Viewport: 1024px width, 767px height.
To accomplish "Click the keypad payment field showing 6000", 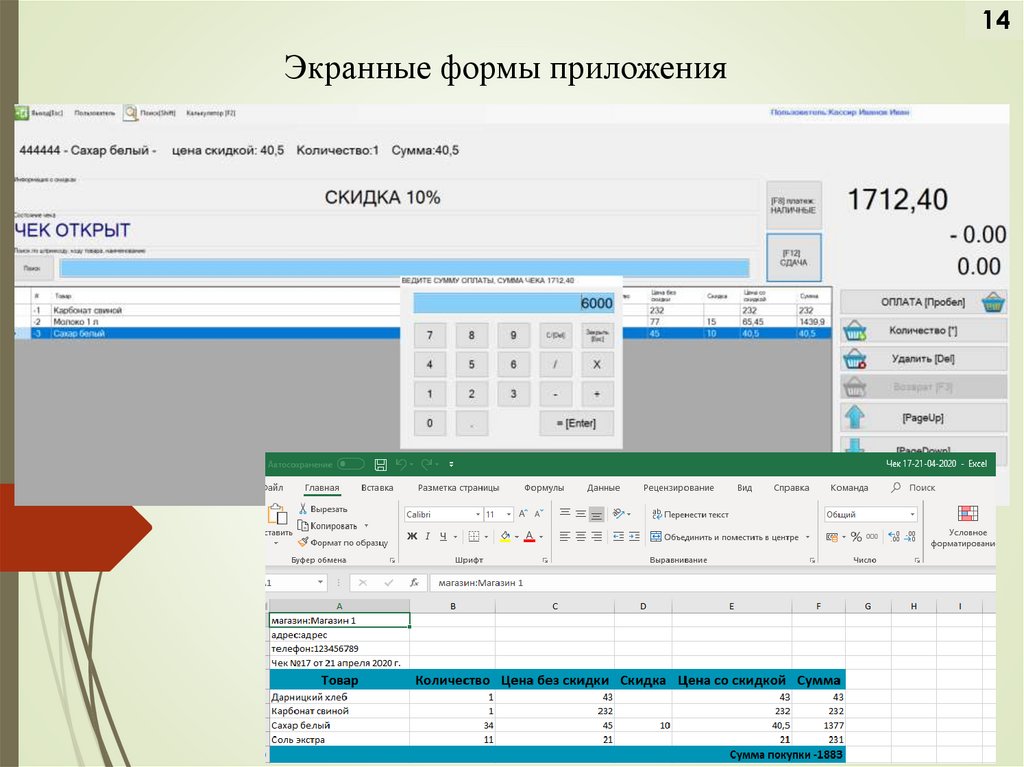I will (x=514, y=303).
